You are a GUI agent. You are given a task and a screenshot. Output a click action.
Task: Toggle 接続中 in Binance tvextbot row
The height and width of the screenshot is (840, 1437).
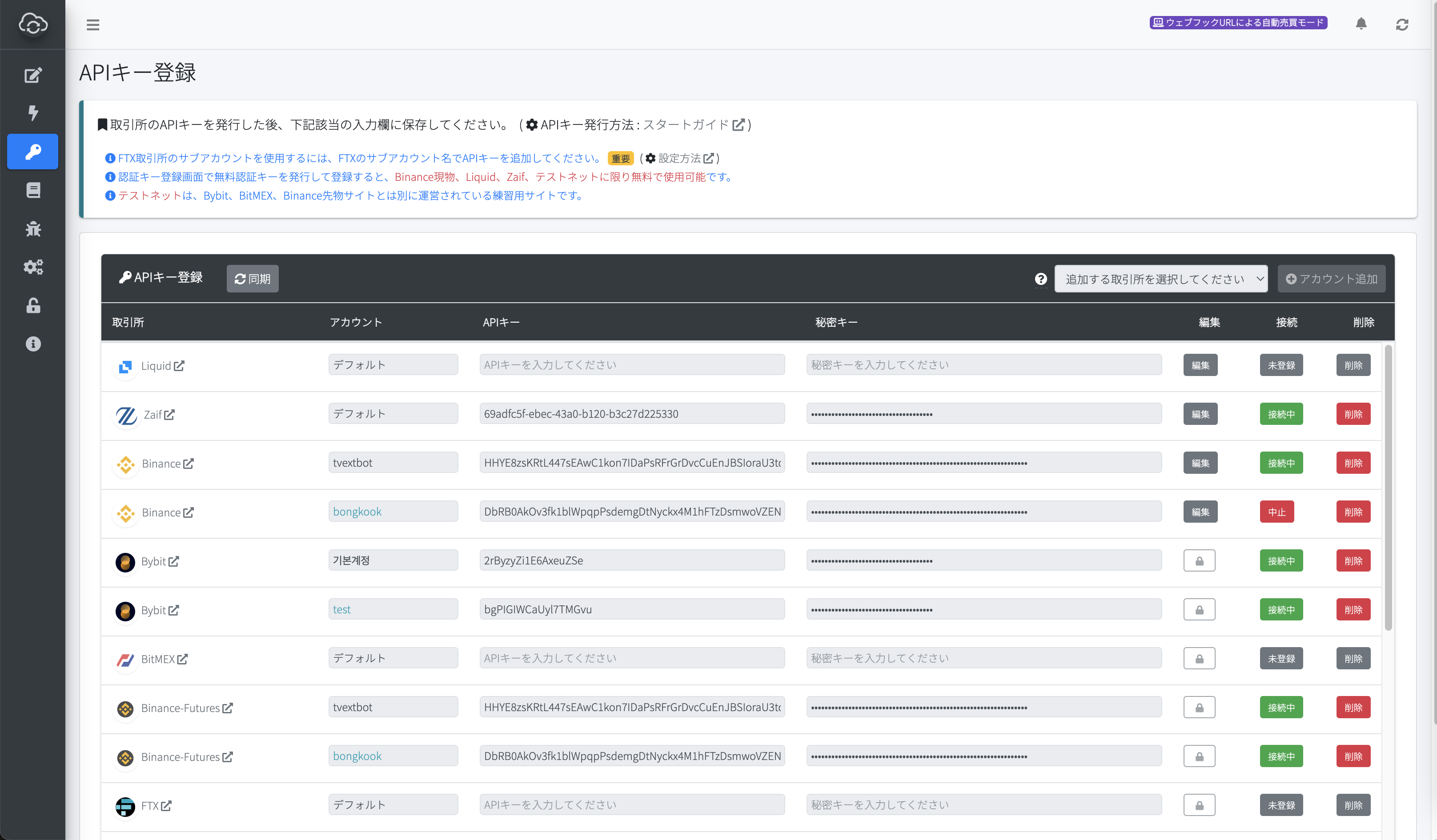[1281, 463]
